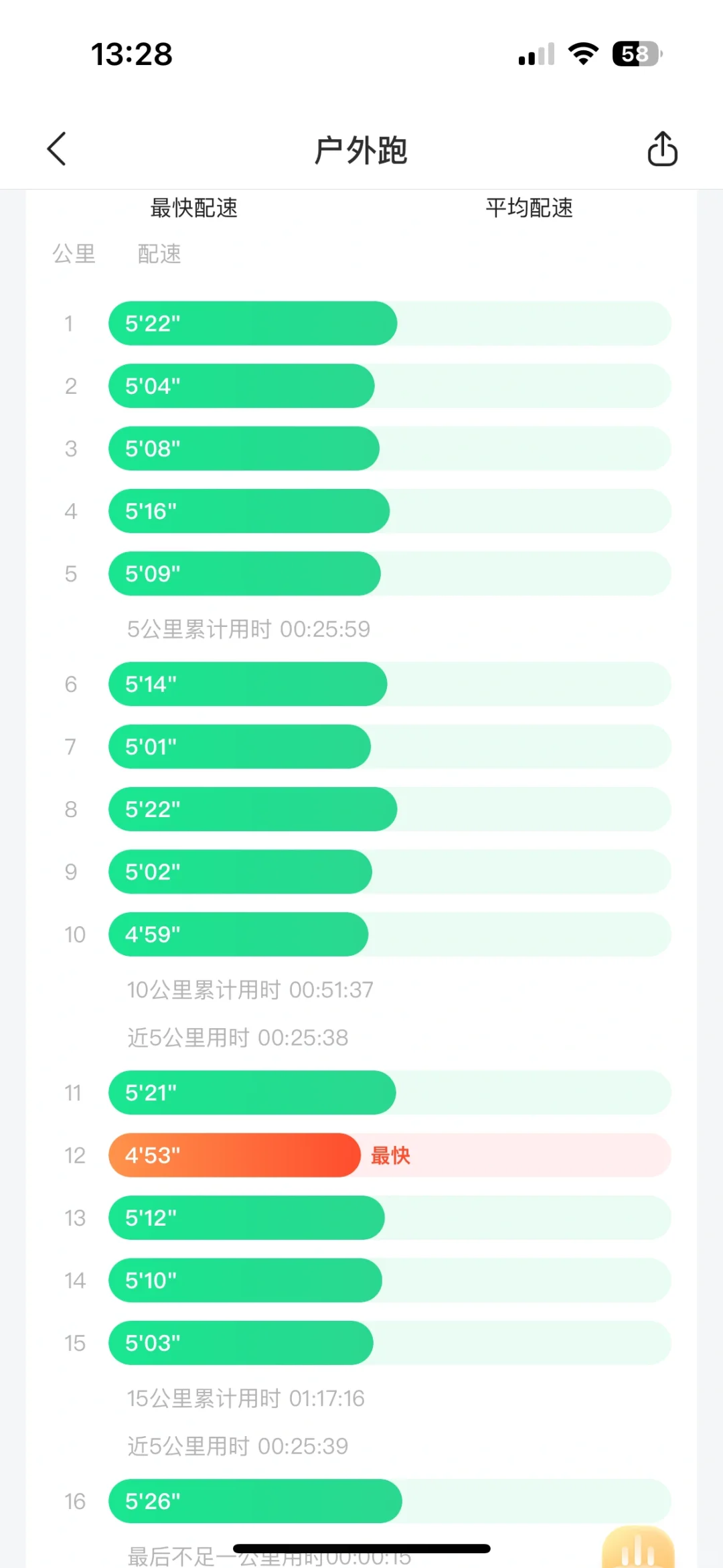This screenshot has height=1568, width=723.
Task: Tap the orange 4'53" fastest pace bar
Action: 235,1155
